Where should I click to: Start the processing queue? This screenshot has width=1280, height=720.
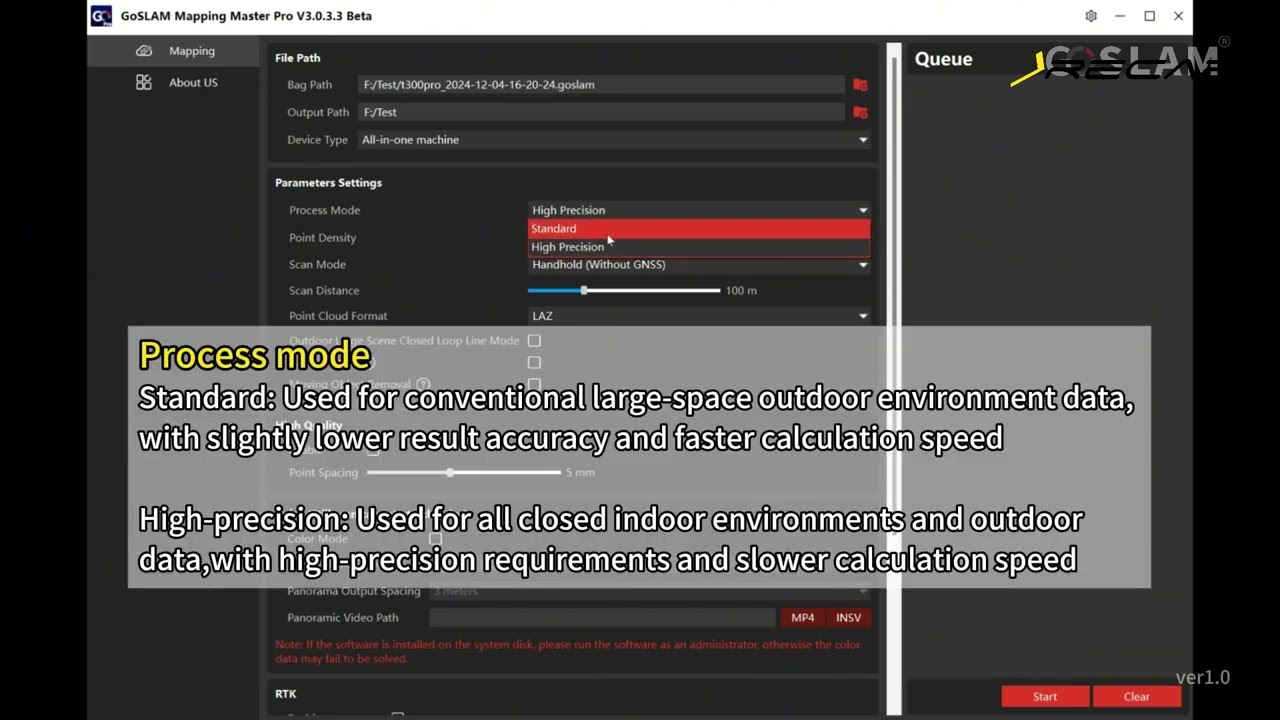(1045, 697)
